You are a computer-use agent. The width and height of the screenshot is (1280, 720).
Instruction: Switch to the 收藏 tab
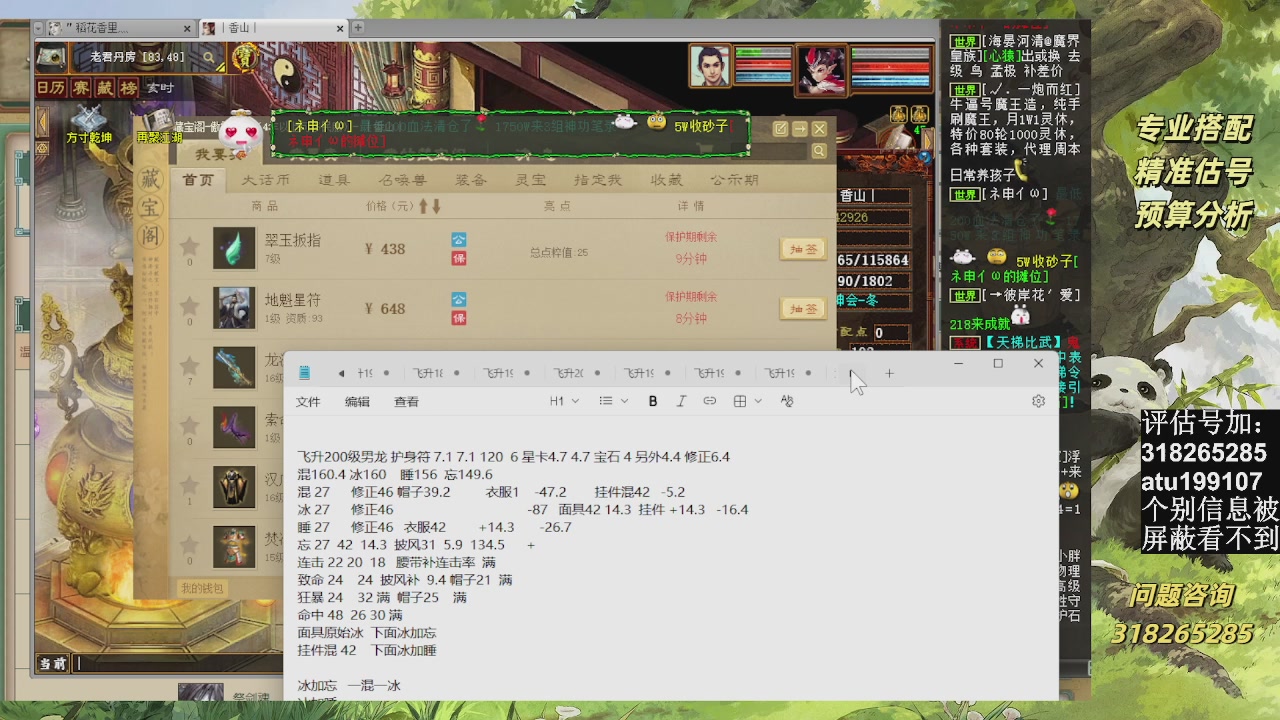(x=666, y=180)
